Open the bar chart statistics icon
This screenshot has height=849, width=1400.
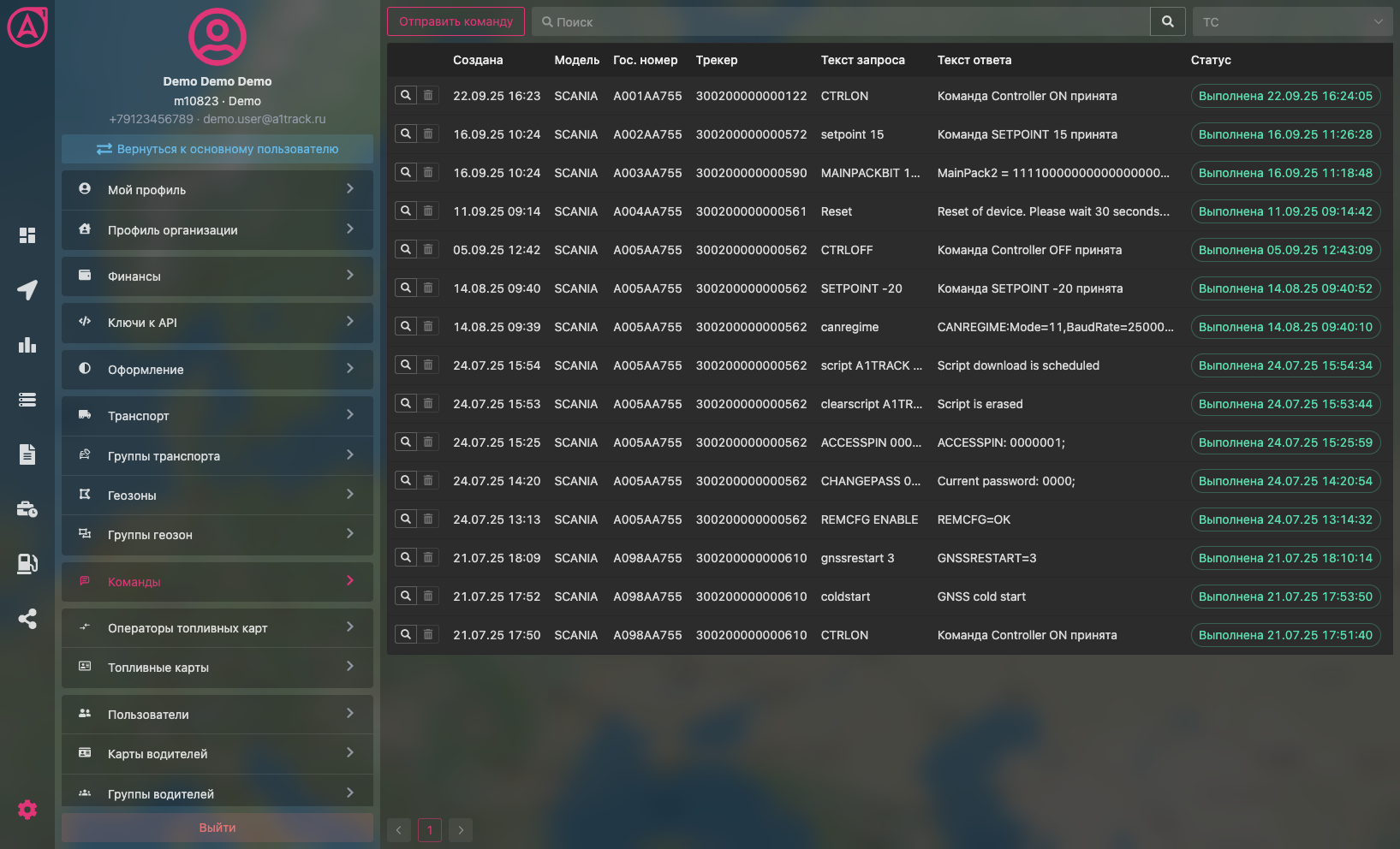click(27, 345)
